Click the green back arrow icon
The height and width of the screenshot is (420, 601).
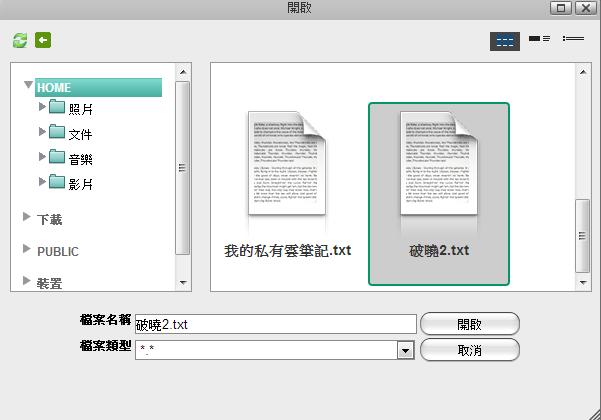pos(43,40)
